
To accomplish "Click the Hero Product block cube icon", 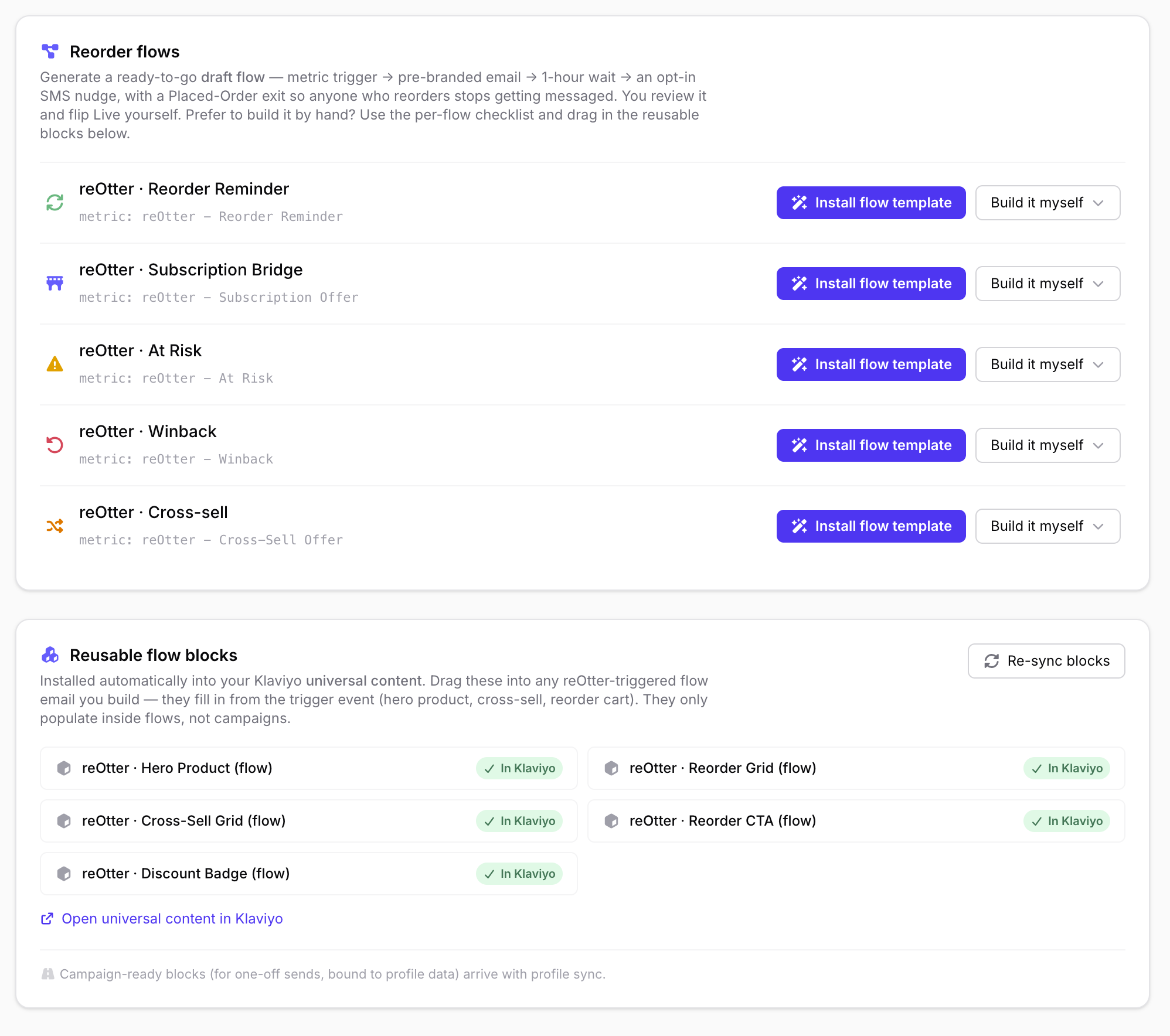I will click(x=64, y=768).
